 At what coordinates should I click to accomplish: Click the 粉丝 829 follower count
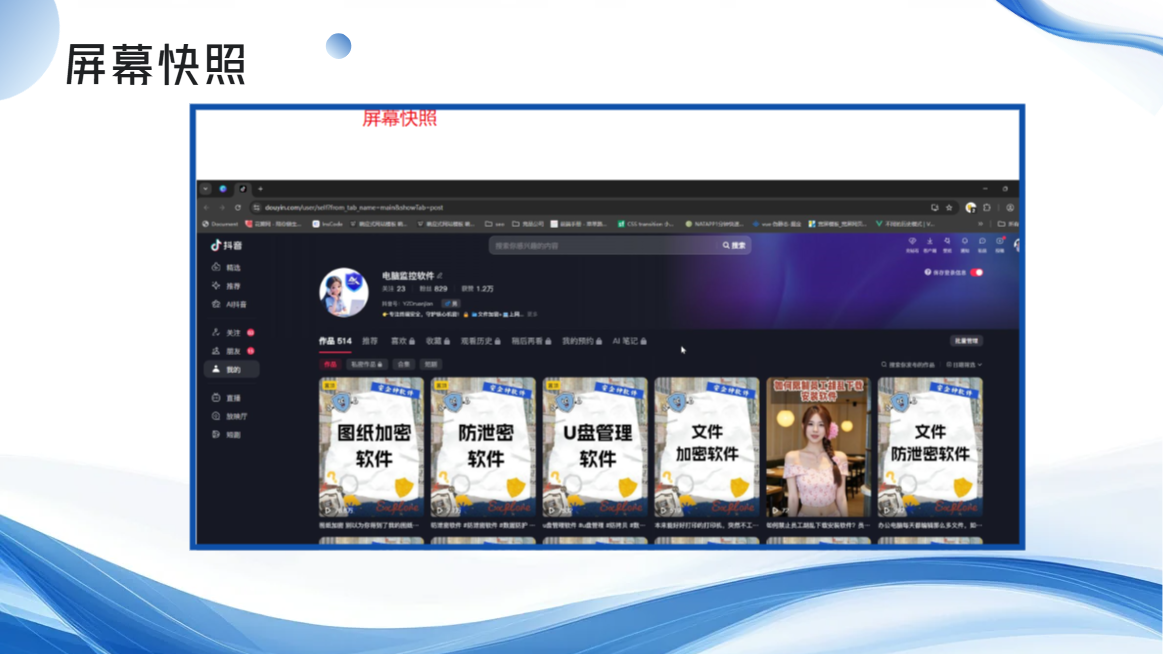tap(433, 288)
